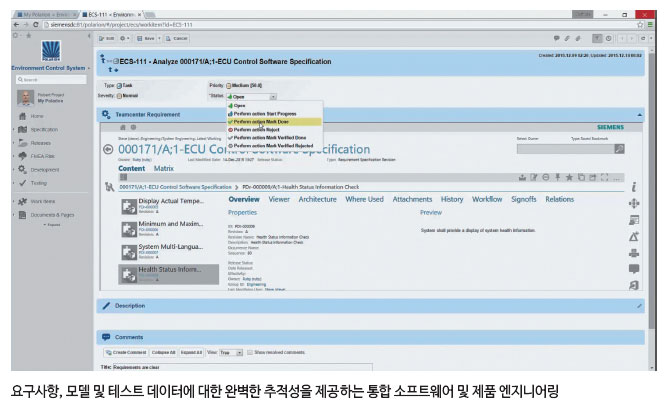The width and height of the screenshot is (668, 413).
Task: Open the History tab
Action: tap(452, 199)
